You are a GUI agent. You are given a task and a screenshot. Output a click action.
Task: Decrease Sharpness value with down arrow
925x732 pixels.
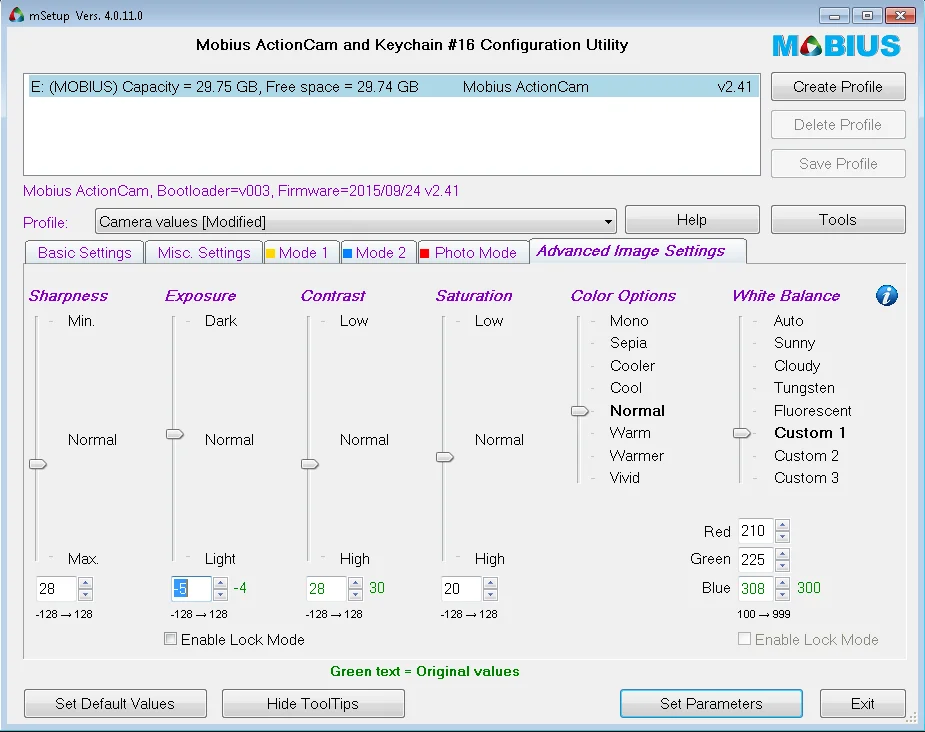pos(85,594)
